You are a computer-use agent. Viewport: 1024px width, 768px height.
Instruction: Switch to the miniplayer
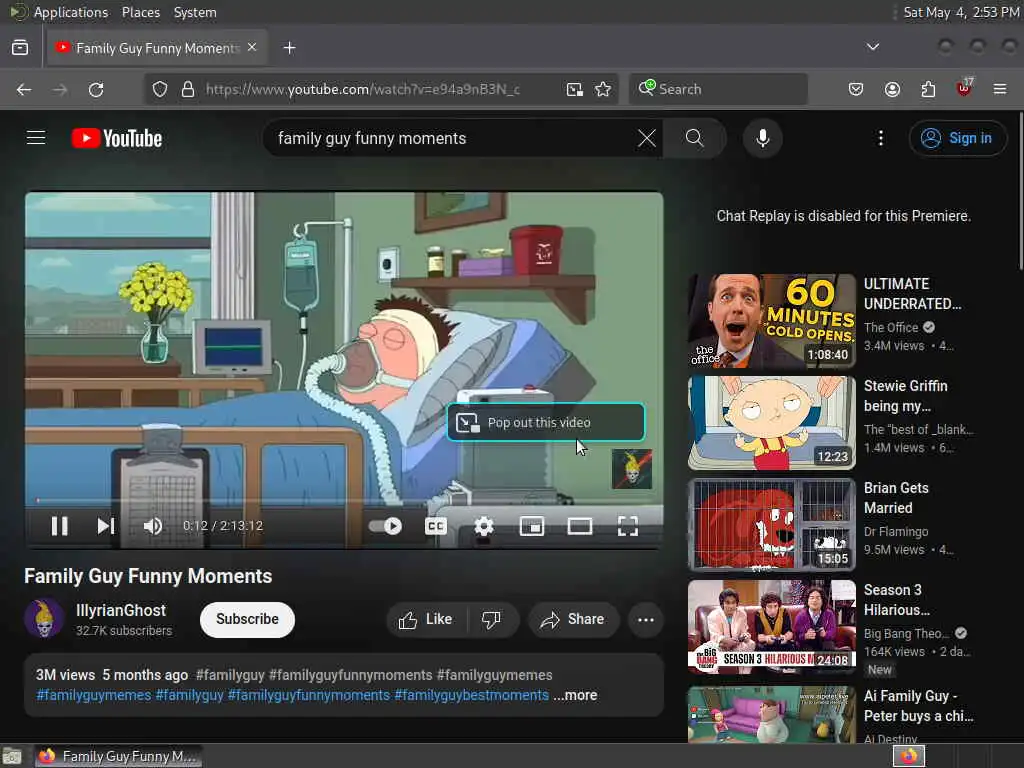532,526
